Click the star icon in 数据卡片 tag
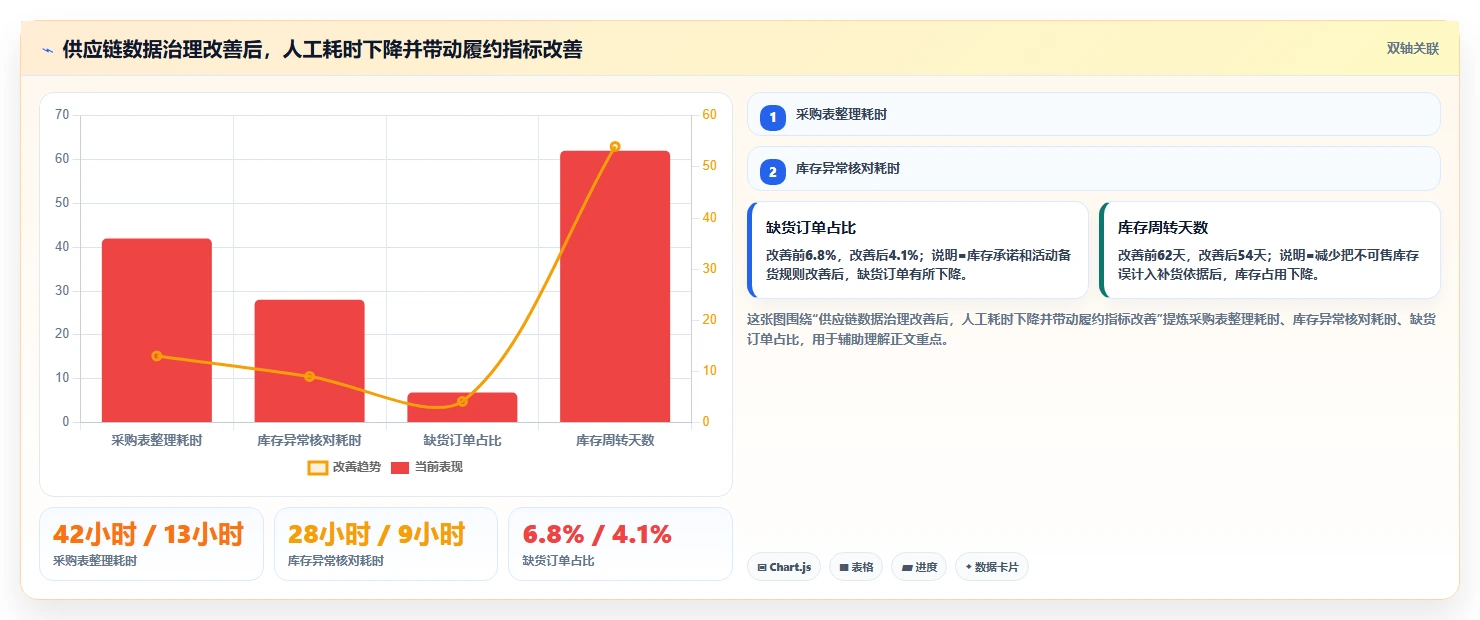Image resolution: width=1480 pixels, height=620 pixels. pyautogui.click(x=969, y=567)
